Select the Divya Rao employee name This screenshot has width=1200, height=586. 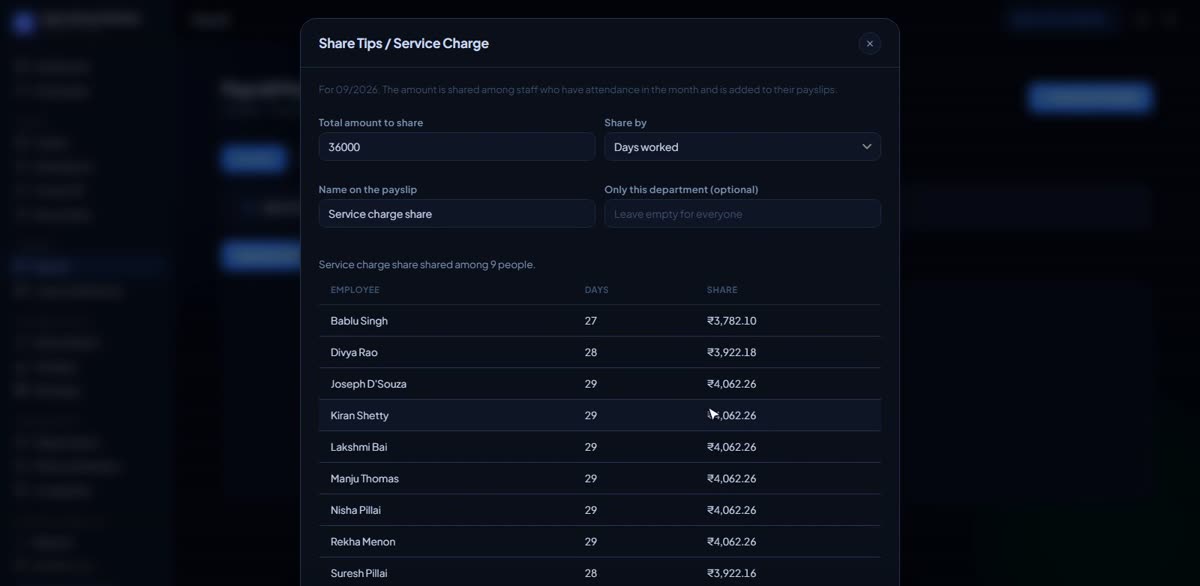point(354,353)
